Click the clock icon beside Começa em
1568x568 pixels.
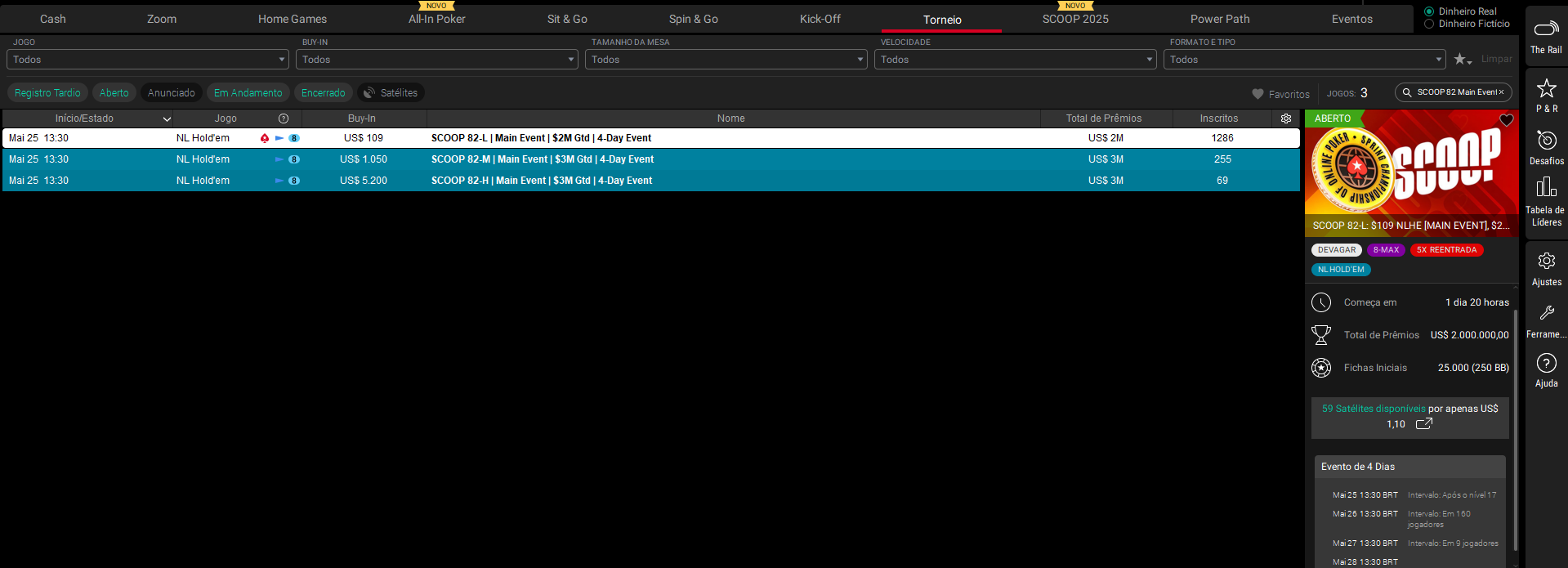point(1321,302)
